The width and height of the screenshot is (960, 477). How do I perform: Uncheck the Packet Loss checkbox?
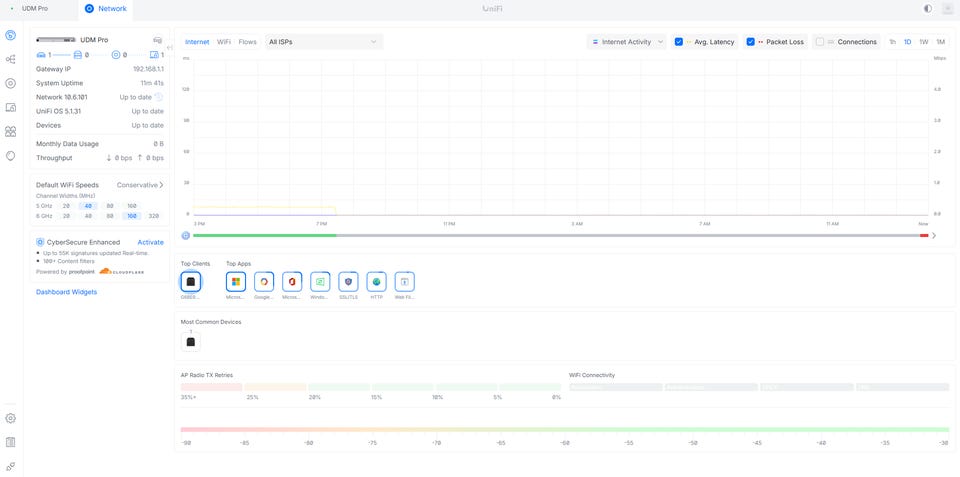point(751,42)
